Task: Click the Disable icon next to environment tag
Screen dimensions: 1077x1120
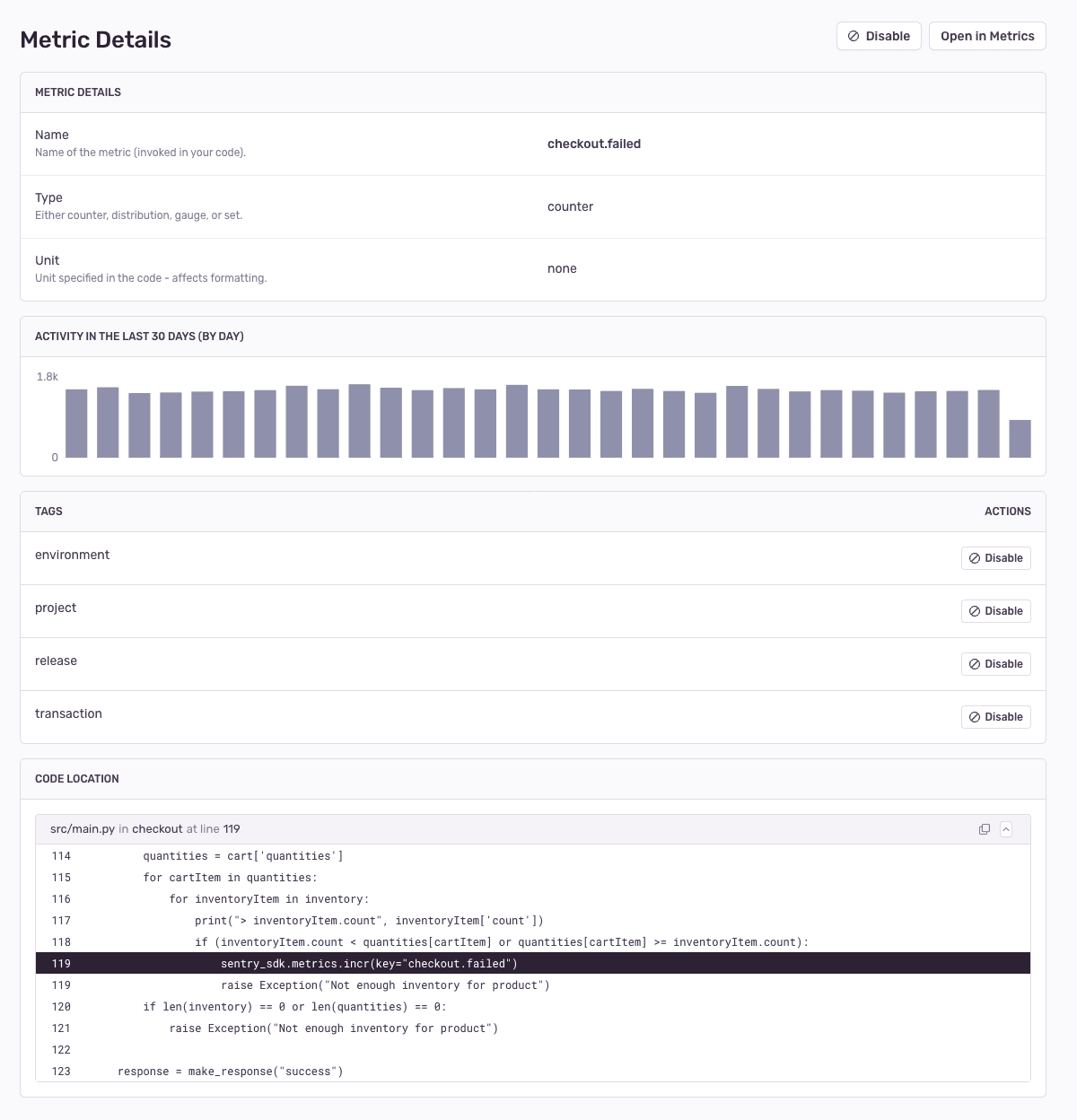Action: (x=975, y=557)
